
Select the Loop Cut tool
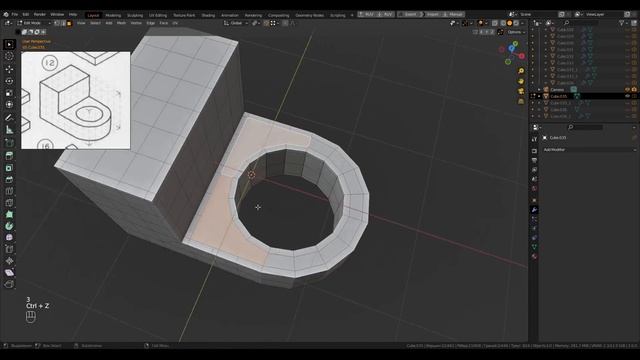click(9, 191)
